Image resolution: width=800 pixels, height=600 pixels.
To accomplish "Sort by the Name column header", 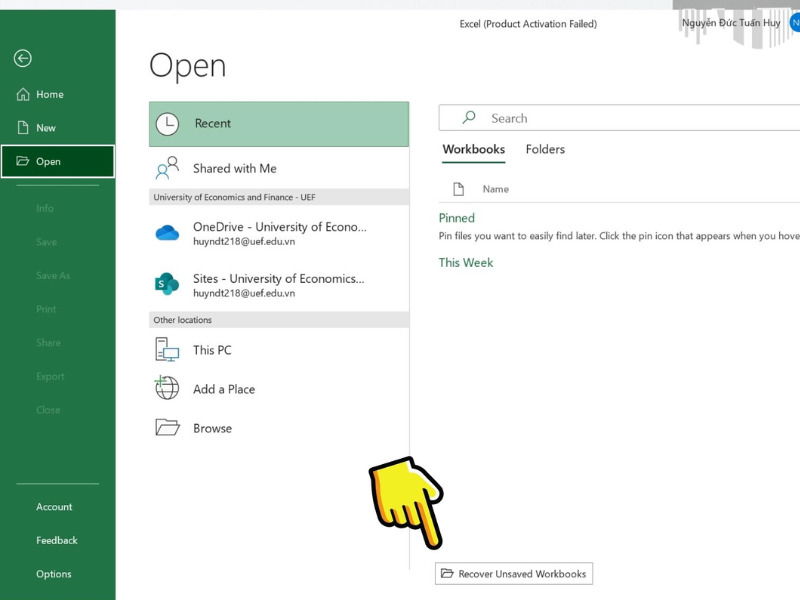I will pos(495,189).
